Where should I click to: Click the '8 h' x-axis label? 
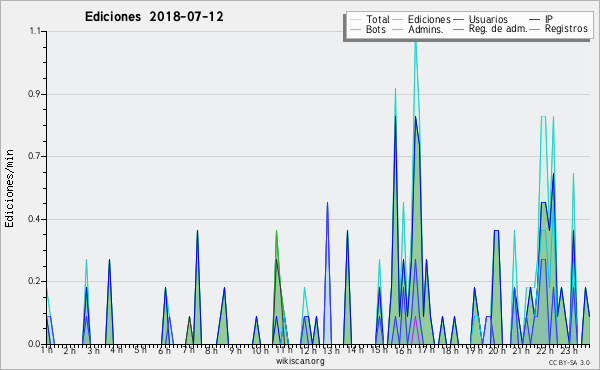(x=211, y=350)
